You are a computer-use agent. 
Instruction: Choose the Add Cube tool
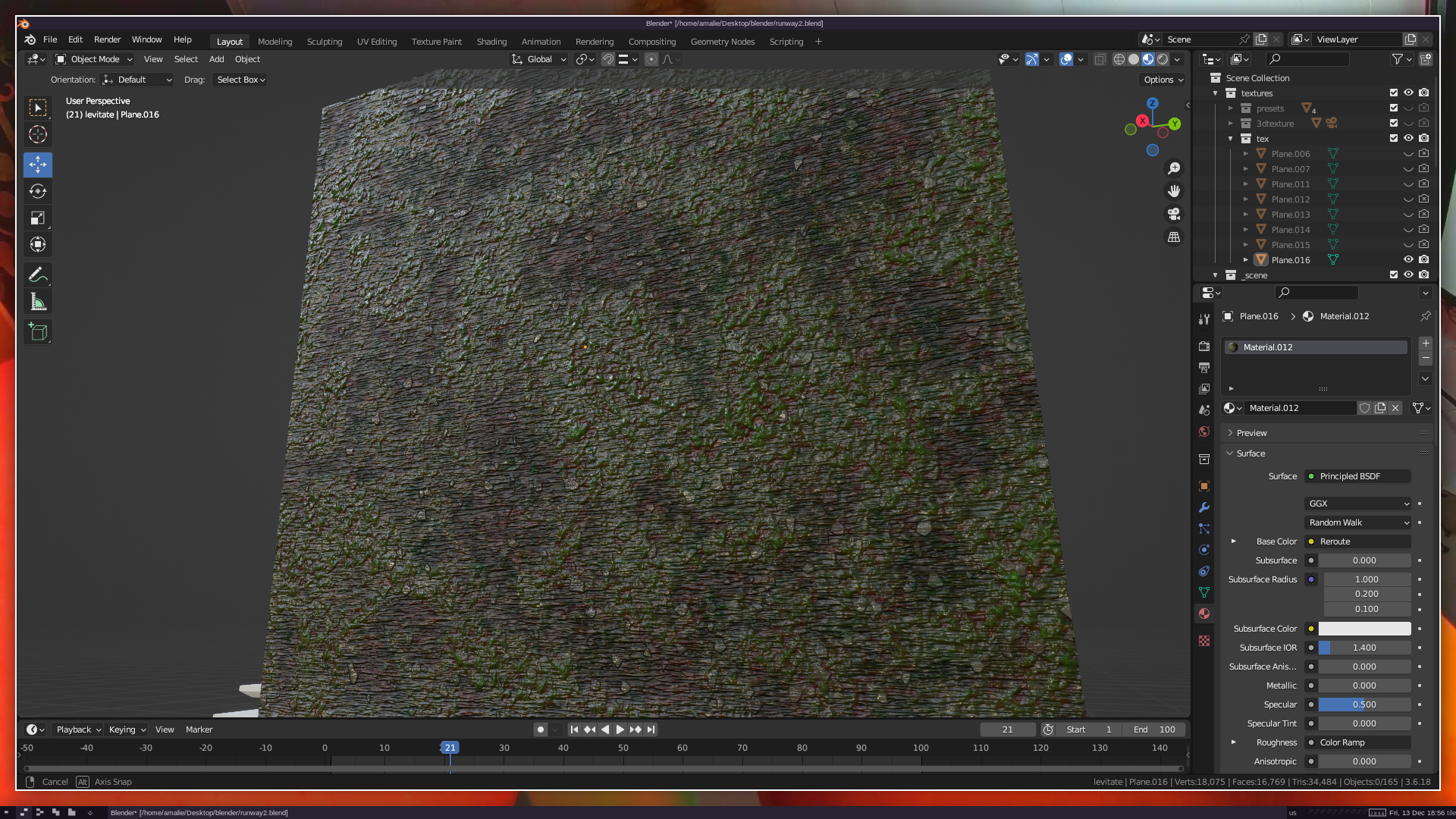pyautogui.click(x=38, y=331)
